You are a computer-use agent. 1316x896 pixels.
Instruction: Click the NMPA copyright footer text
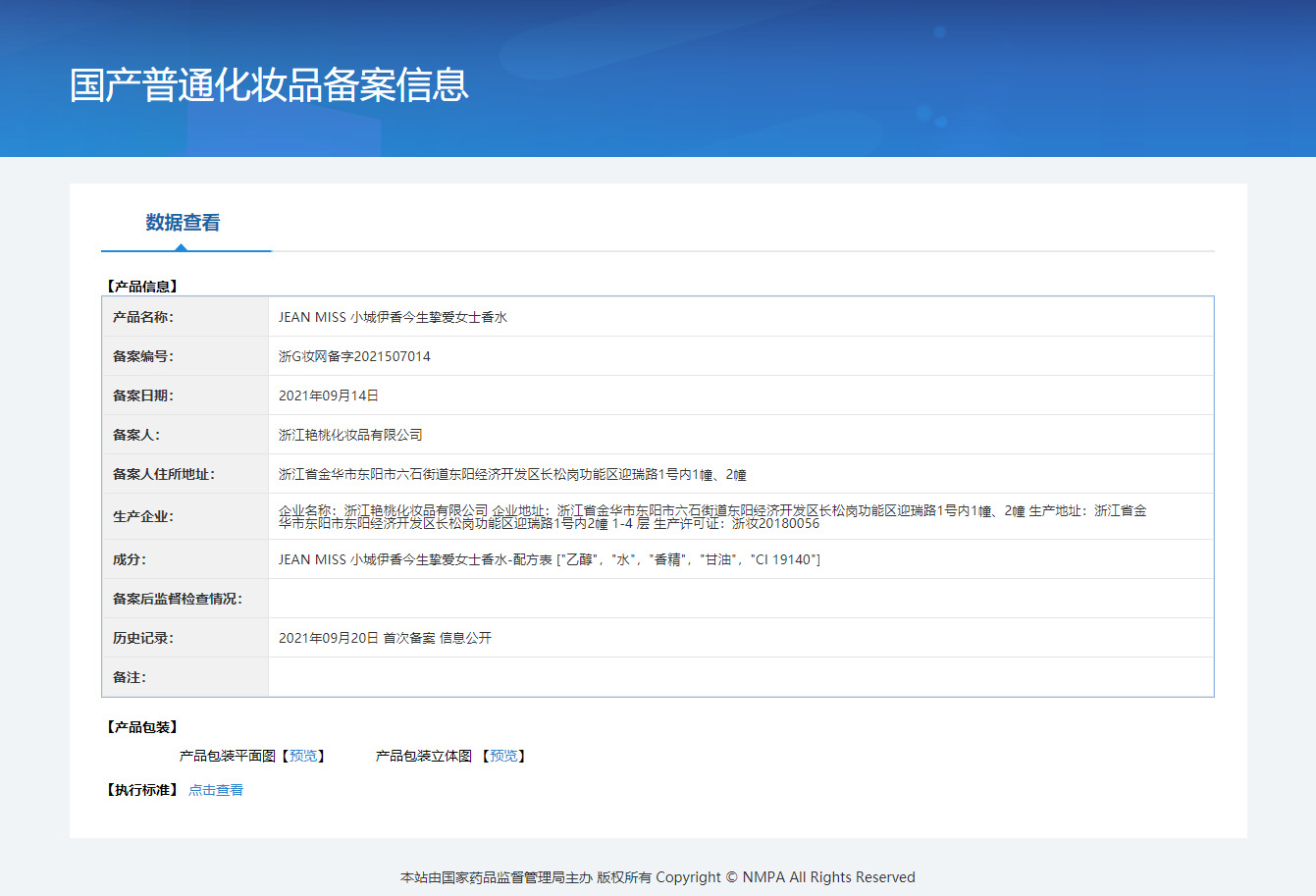pos(658,877)
